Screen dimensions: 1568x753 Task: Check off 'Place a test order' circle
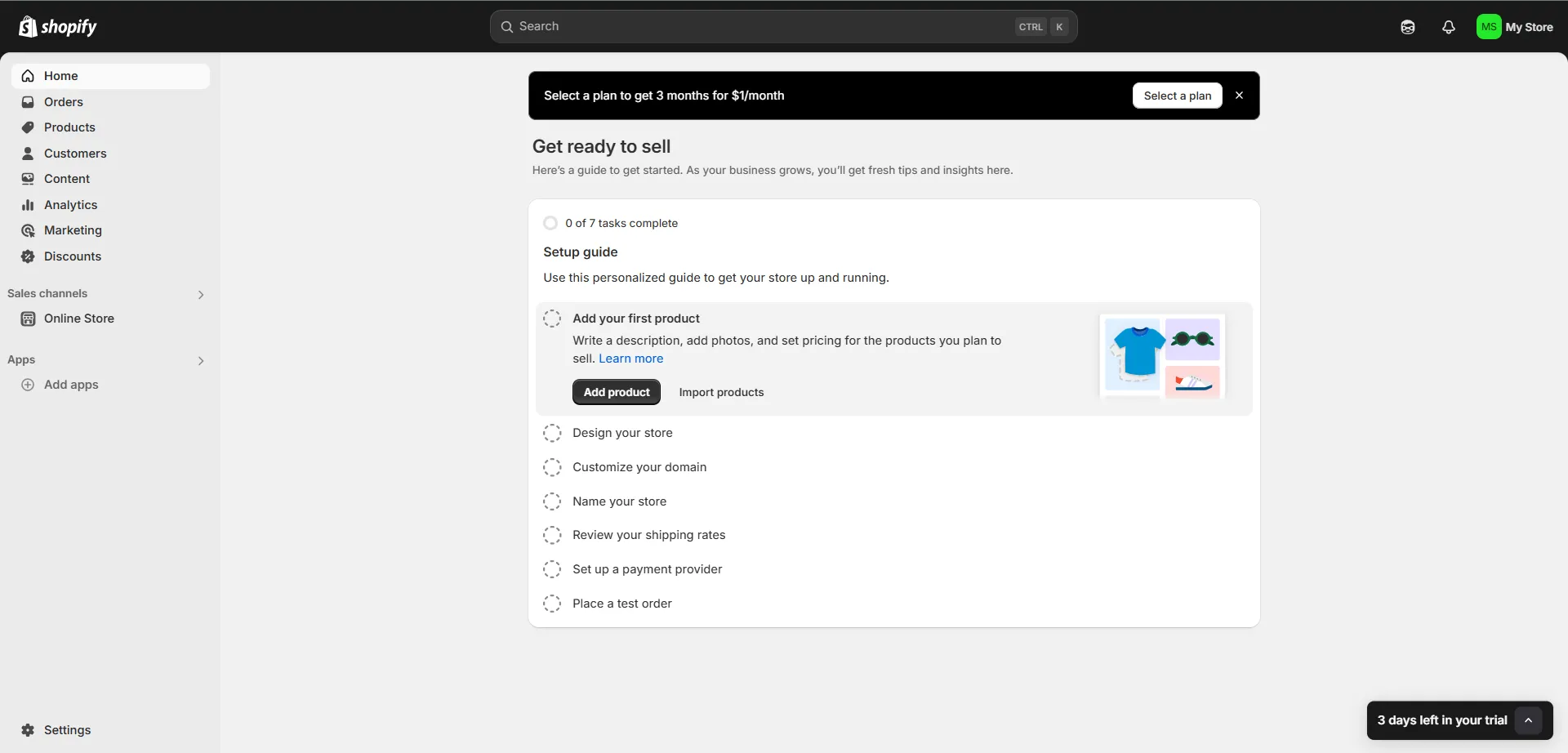point(552,604)
